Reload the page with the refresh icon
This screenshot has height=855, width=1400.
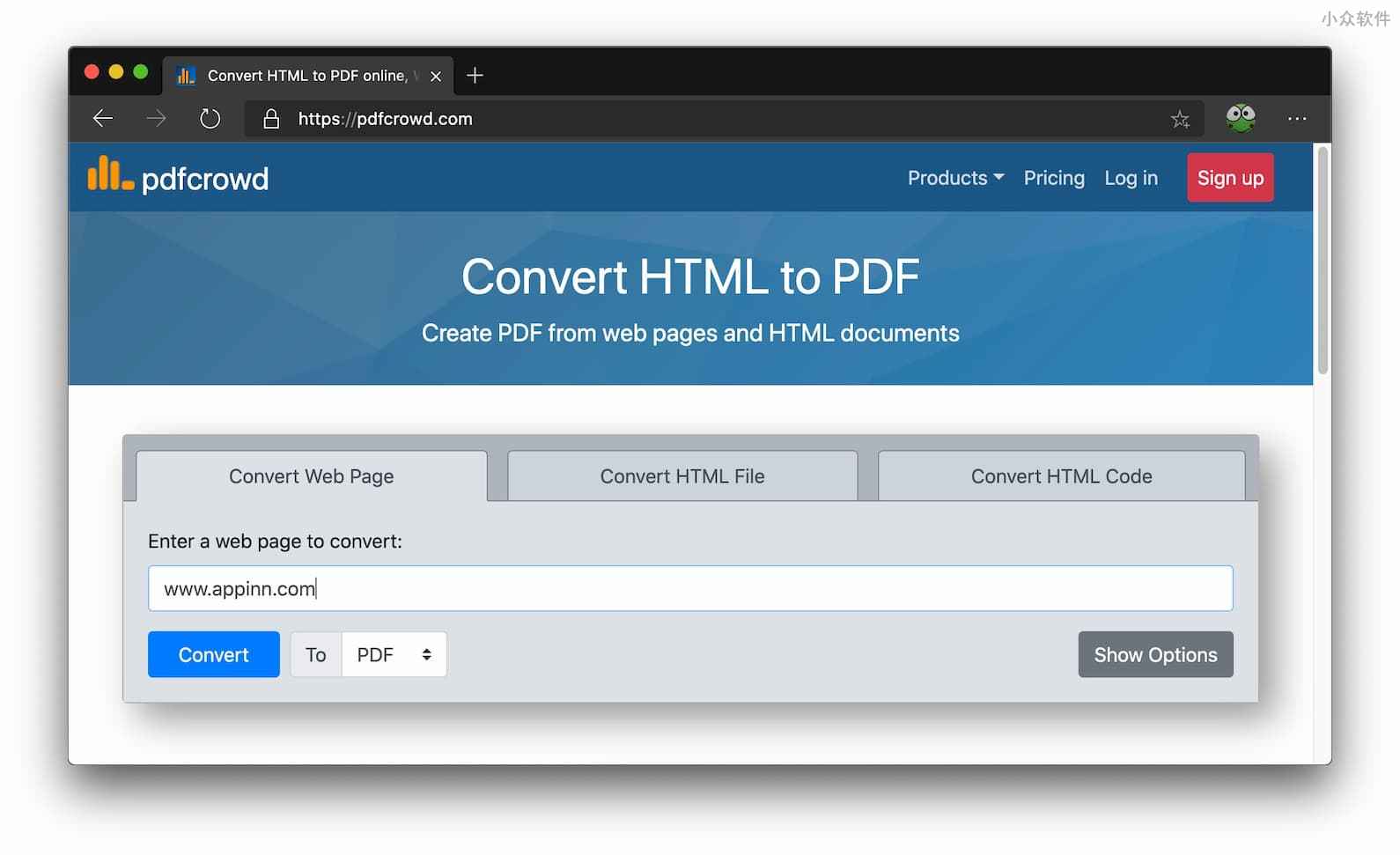210,119
